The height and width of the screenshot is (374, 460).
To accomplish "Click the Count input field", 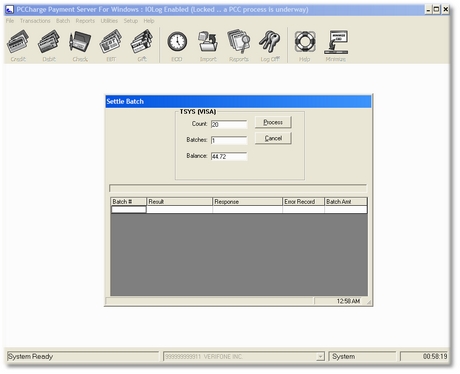I will [229, 124].
